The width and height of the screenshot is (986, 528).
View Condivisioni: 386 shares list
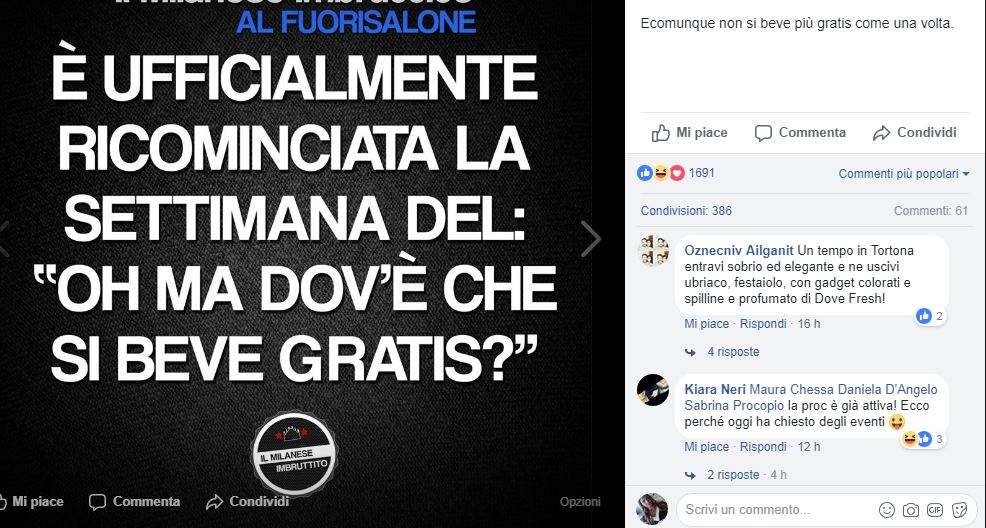tap(686, 211)
